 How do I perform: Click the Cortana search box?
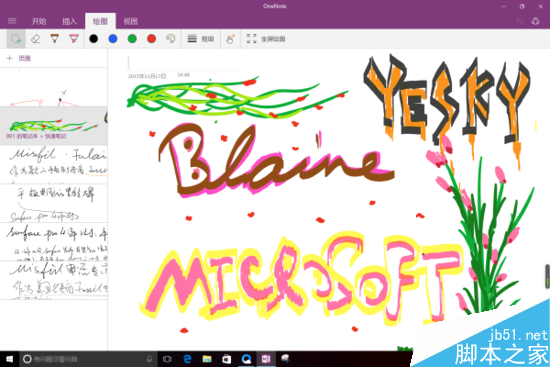tap(88, 359)
